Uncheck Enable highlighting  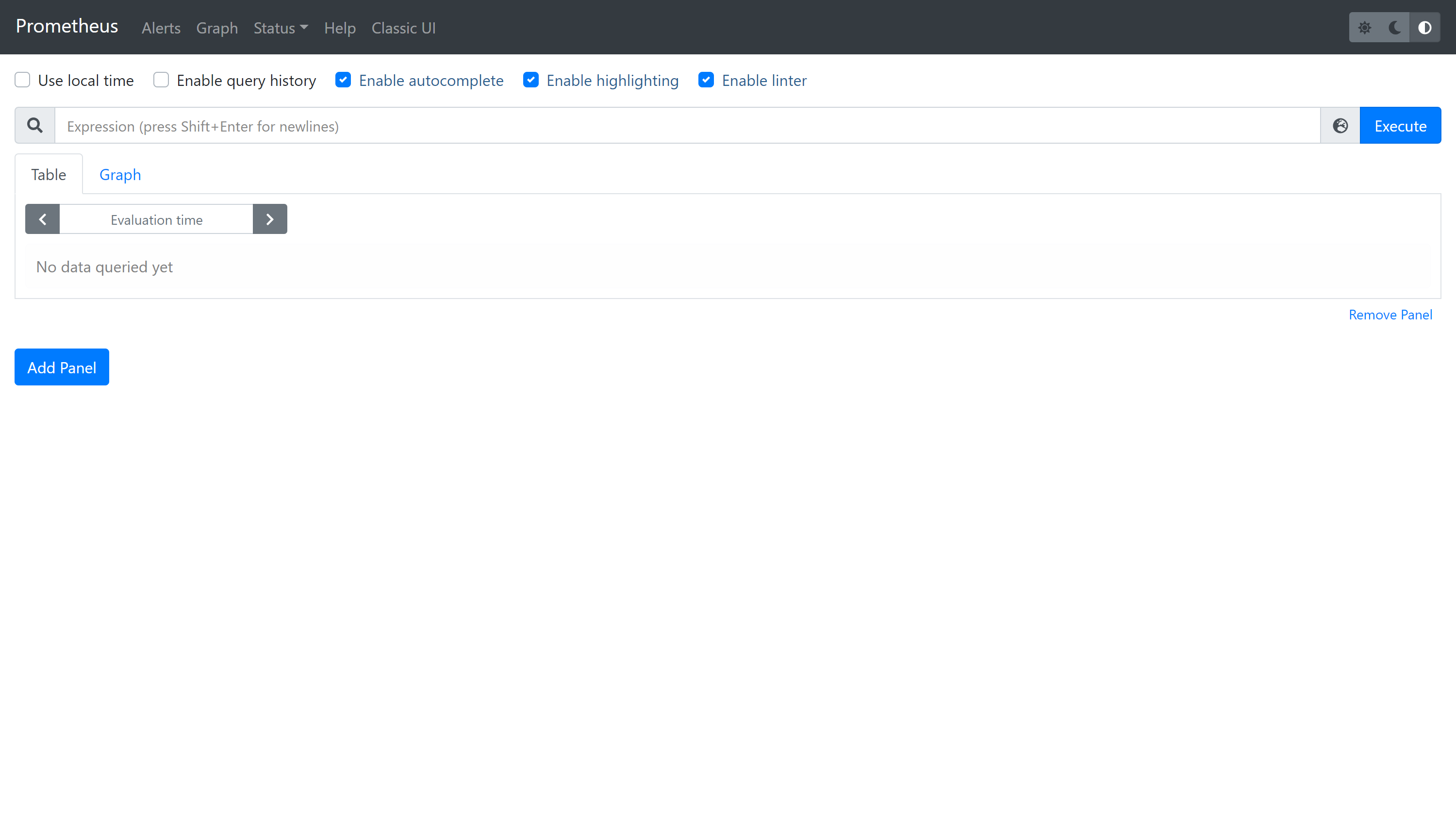[x=530, y=80]
